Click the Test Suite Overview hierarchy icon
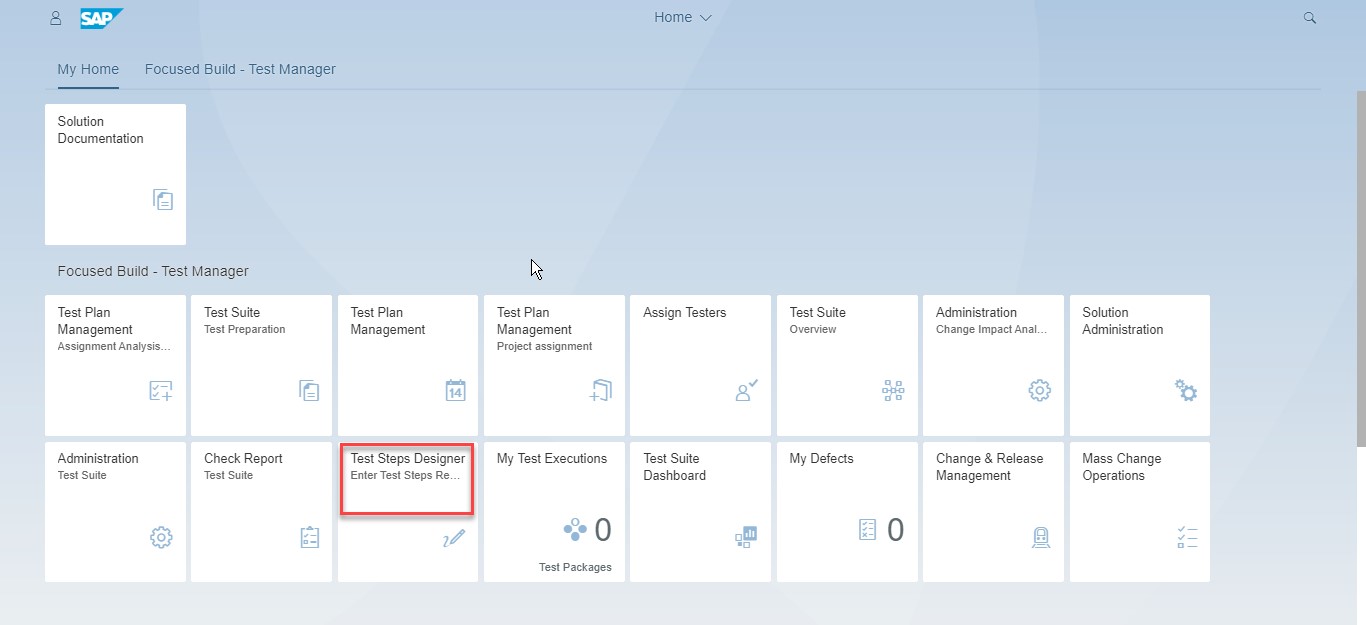Image resolution: width=1366 pixels, height=625 pixels. click(893, 390)
